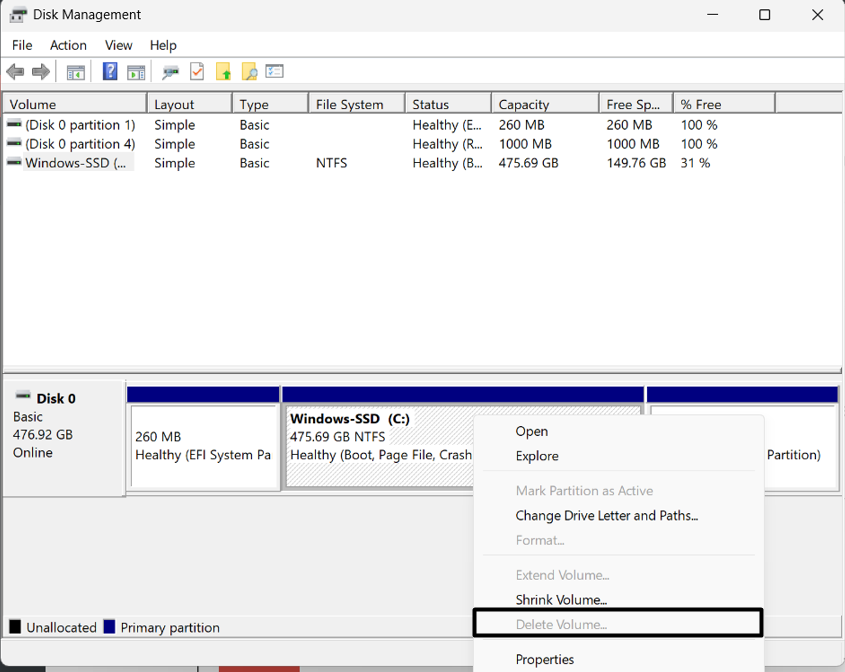Open the View menu
845x672 pixels.
click(118, 45)
